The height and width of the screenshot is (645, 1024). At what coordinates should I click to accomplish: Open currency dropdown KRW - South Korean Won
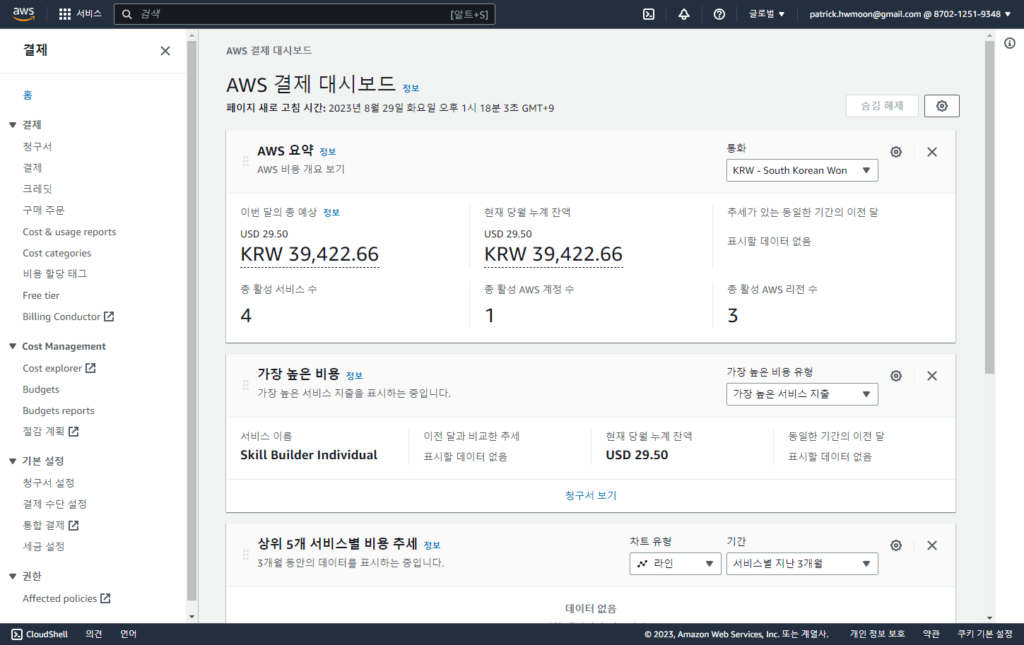coord(802,170)
